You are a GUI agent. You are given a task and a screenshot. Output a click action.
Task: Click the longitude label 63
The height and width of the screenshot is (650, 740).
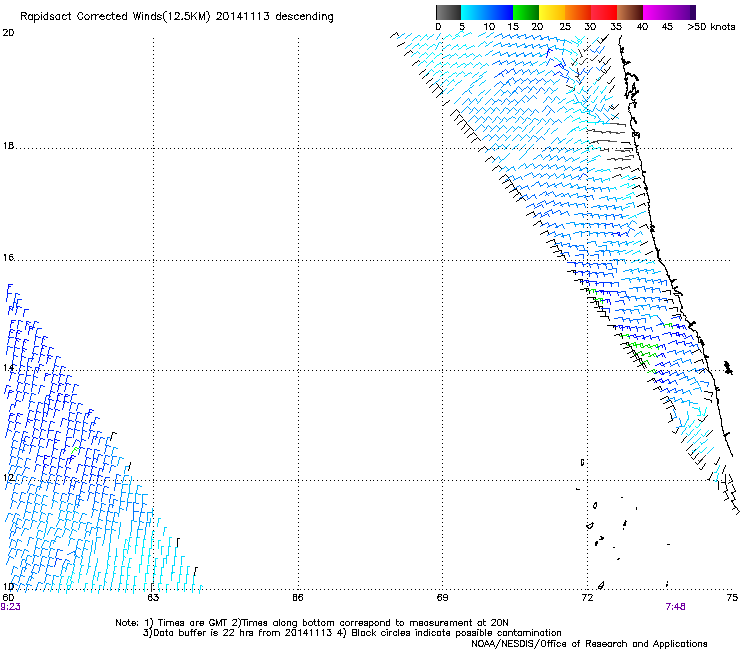(x=153, y=598)
